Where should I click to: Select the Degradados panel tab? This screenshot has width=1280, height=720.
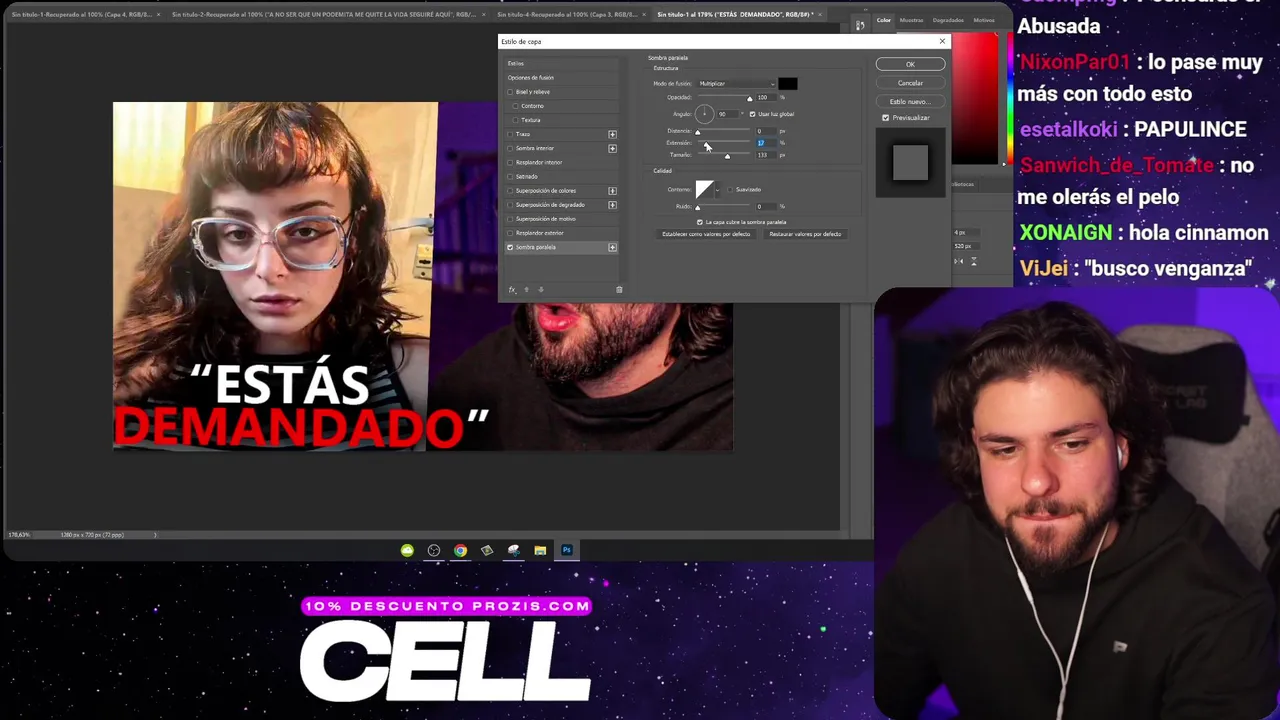pyautogui.click(x=948, y=20)
